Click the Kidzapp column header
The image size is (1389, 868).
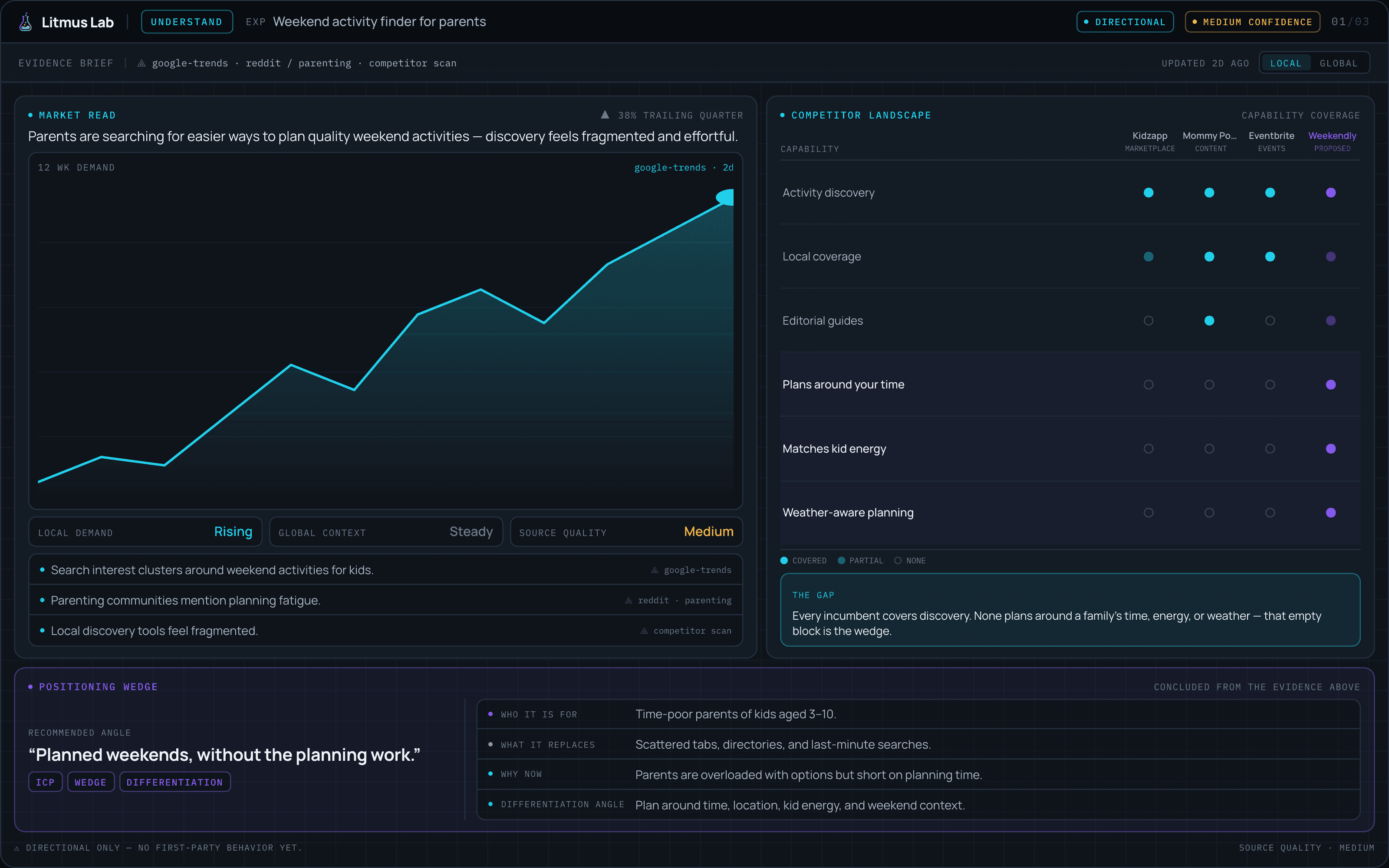coord(1150,141)
